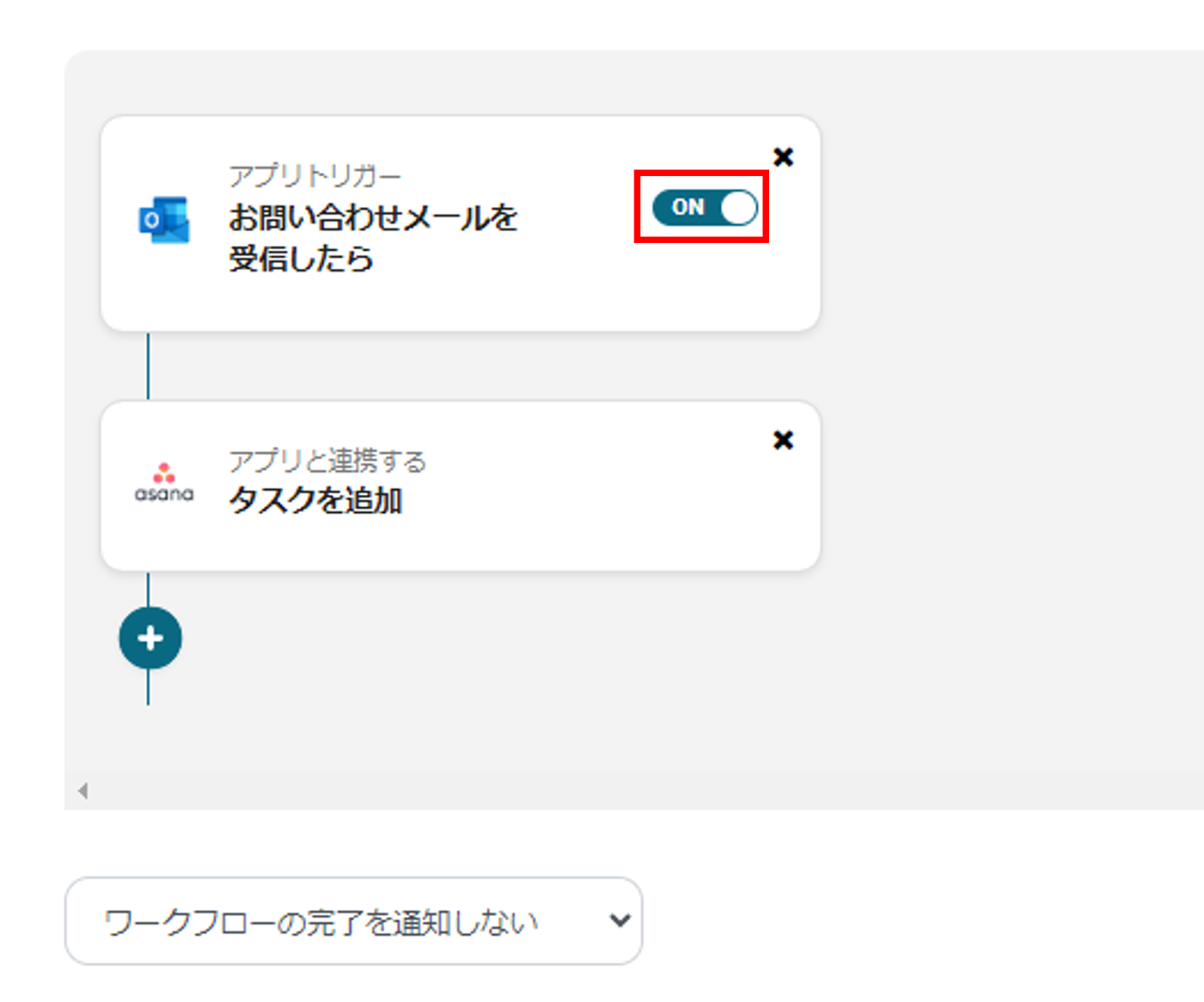Click connector line below the plus button
Screen dimensions: 1204x1002
(x=148, y=688)
